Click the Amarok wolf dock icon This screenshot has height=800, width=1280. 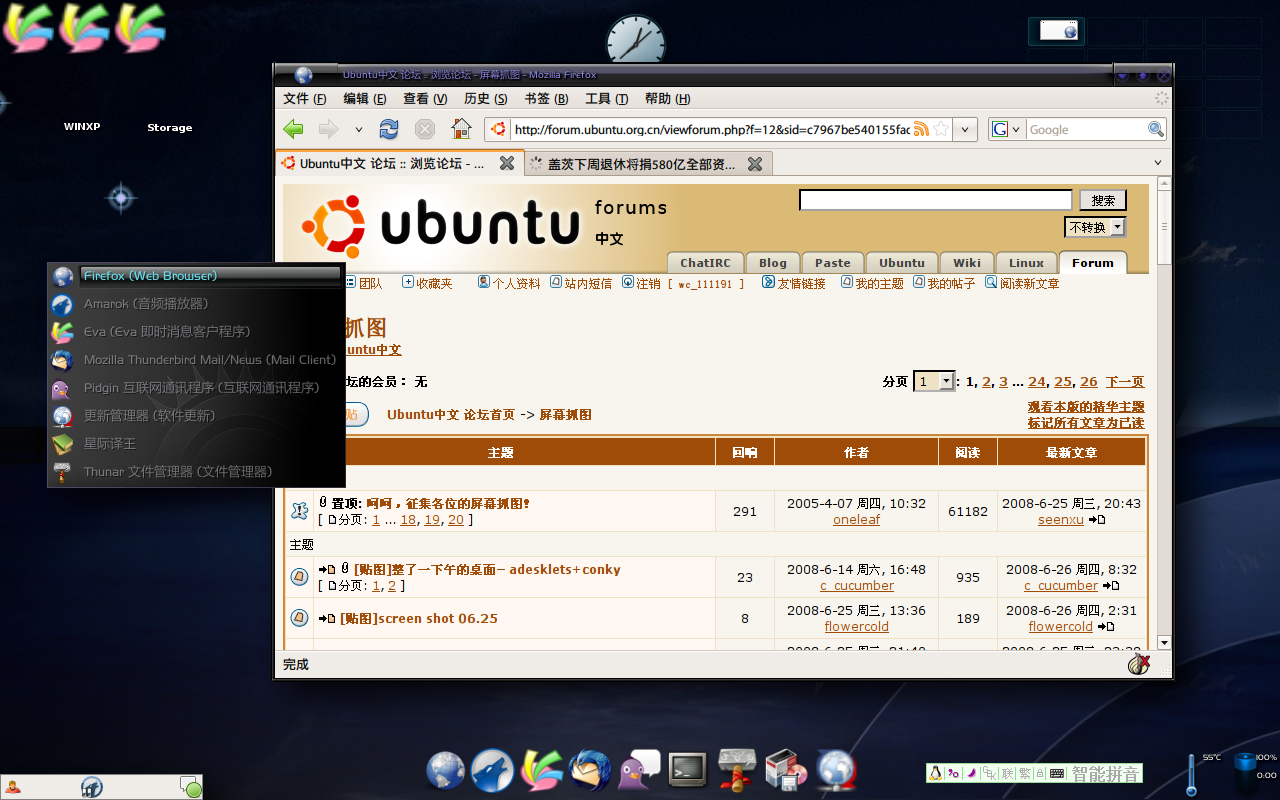(x=492, y=771)
